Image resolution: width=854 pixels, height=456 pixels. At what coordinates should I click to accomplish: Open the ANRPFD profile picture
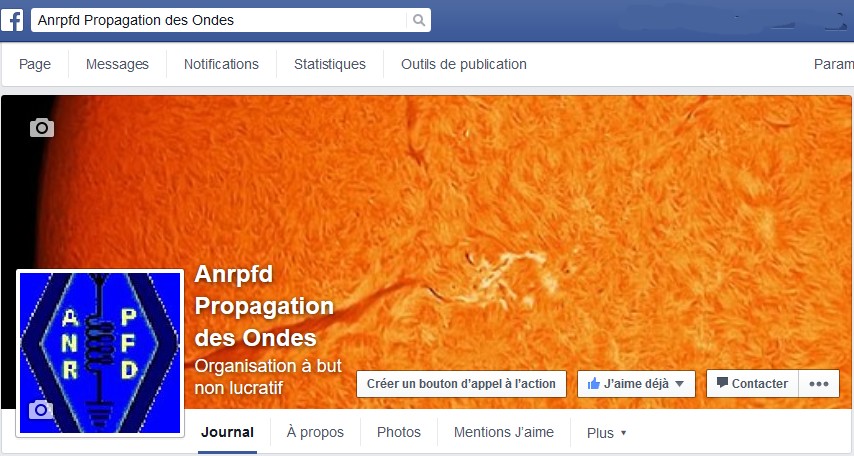(x=100, y=353)
